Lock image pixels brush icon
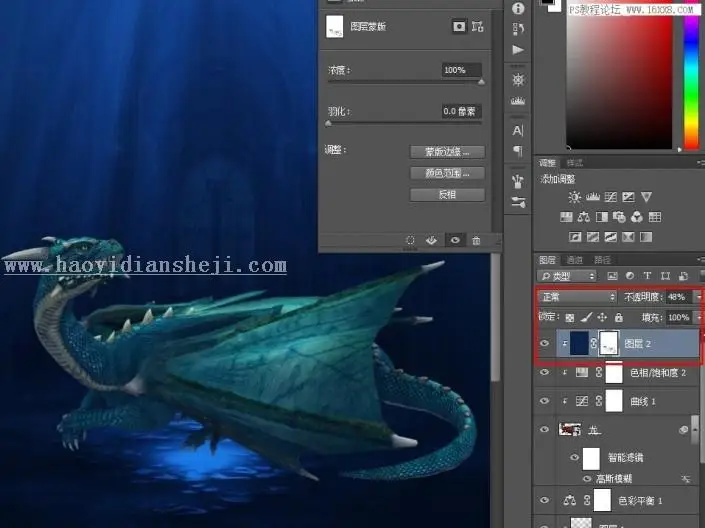 pyautogui.click(x=586, y=318)
